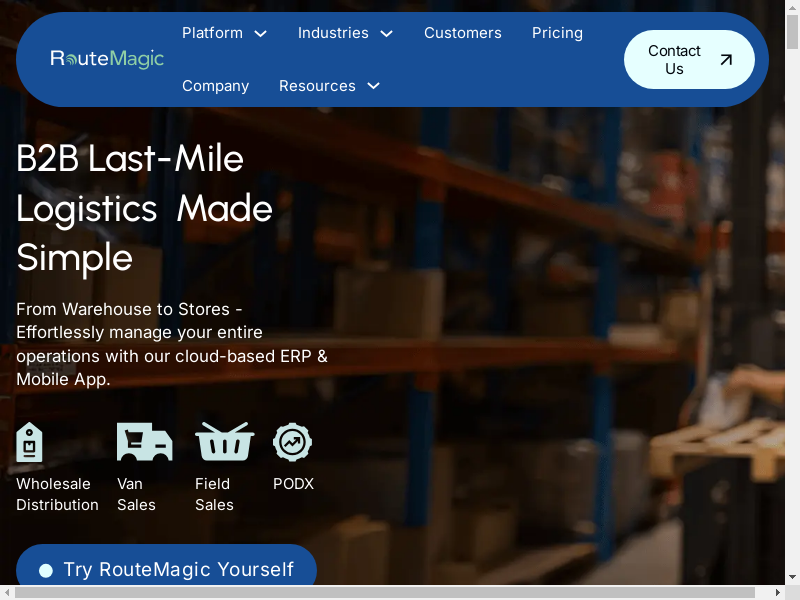Click the vertical scrollbar down arrow
Viewport: 800px width, 600px height.
coord(793,577)
